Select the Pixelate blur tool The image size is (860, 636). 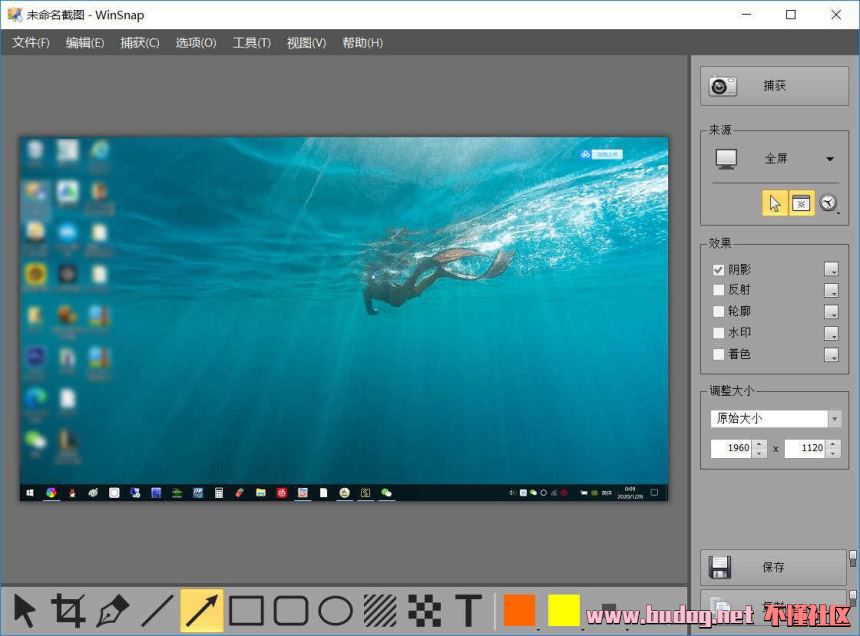coord(425,610)
